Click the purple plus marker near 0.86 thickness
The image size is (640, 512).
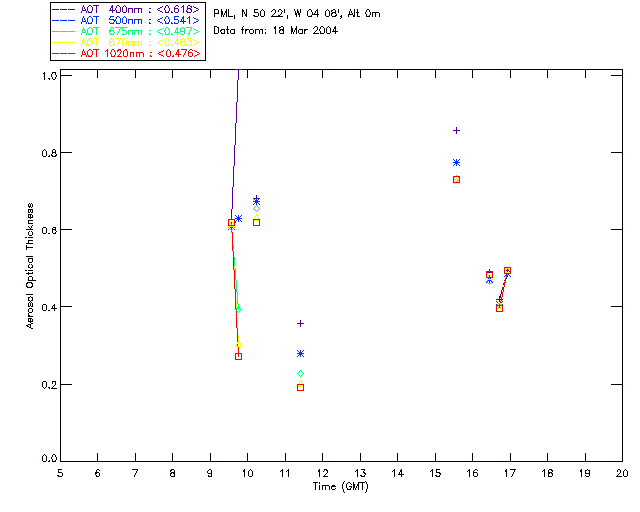click(x=457, y=131)
